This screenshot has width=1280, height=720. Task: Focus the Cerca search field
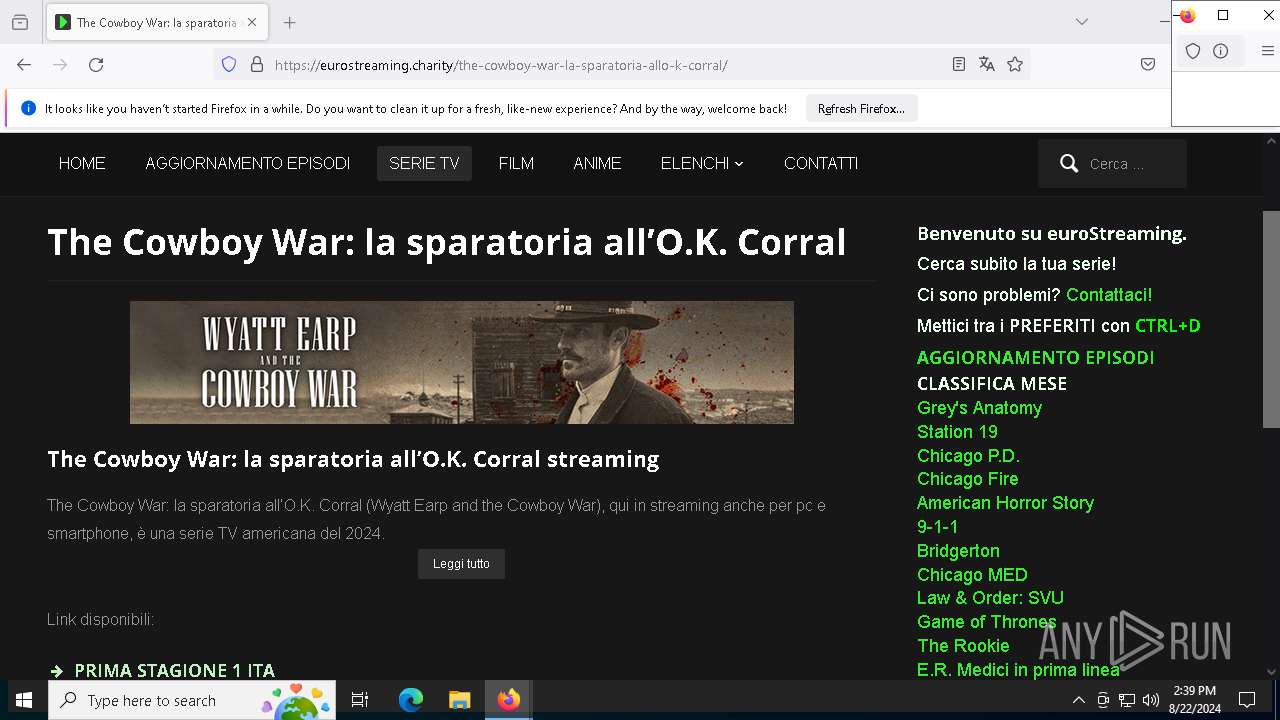tap(1130, 164)
